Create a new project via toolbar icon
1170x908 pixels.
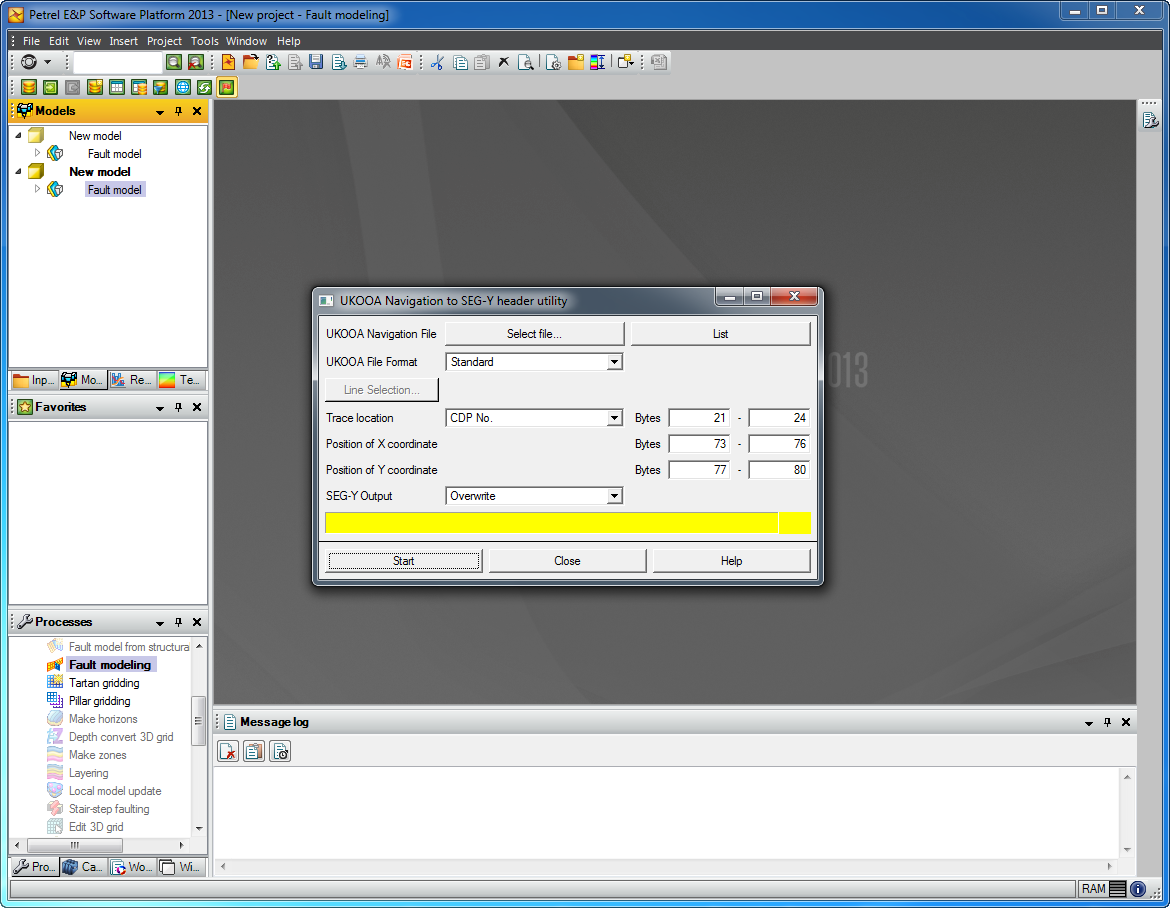pyautogui.click(x=228, y=63)
